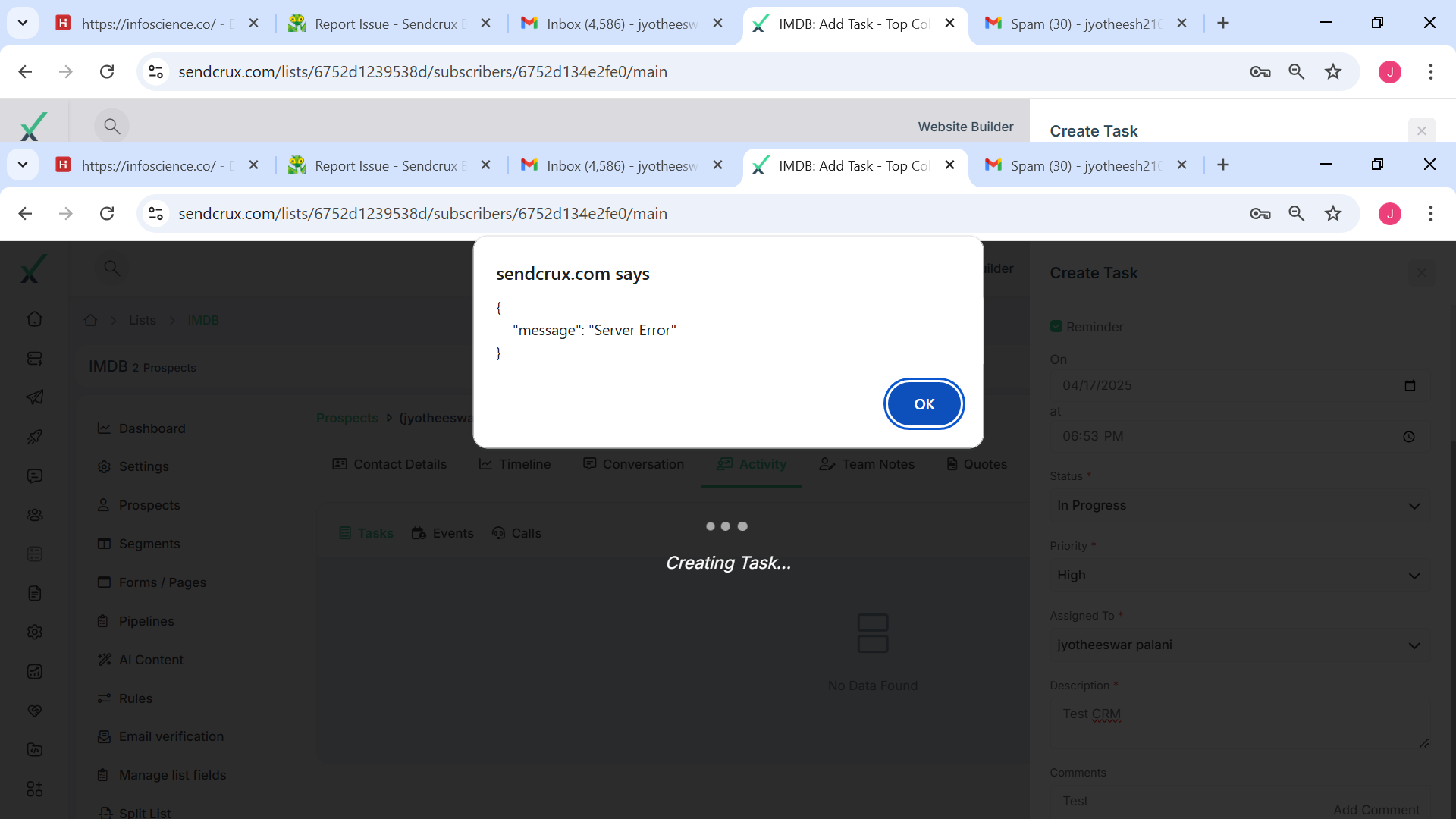Click the paper plane campaigns icon

(34, 397)
